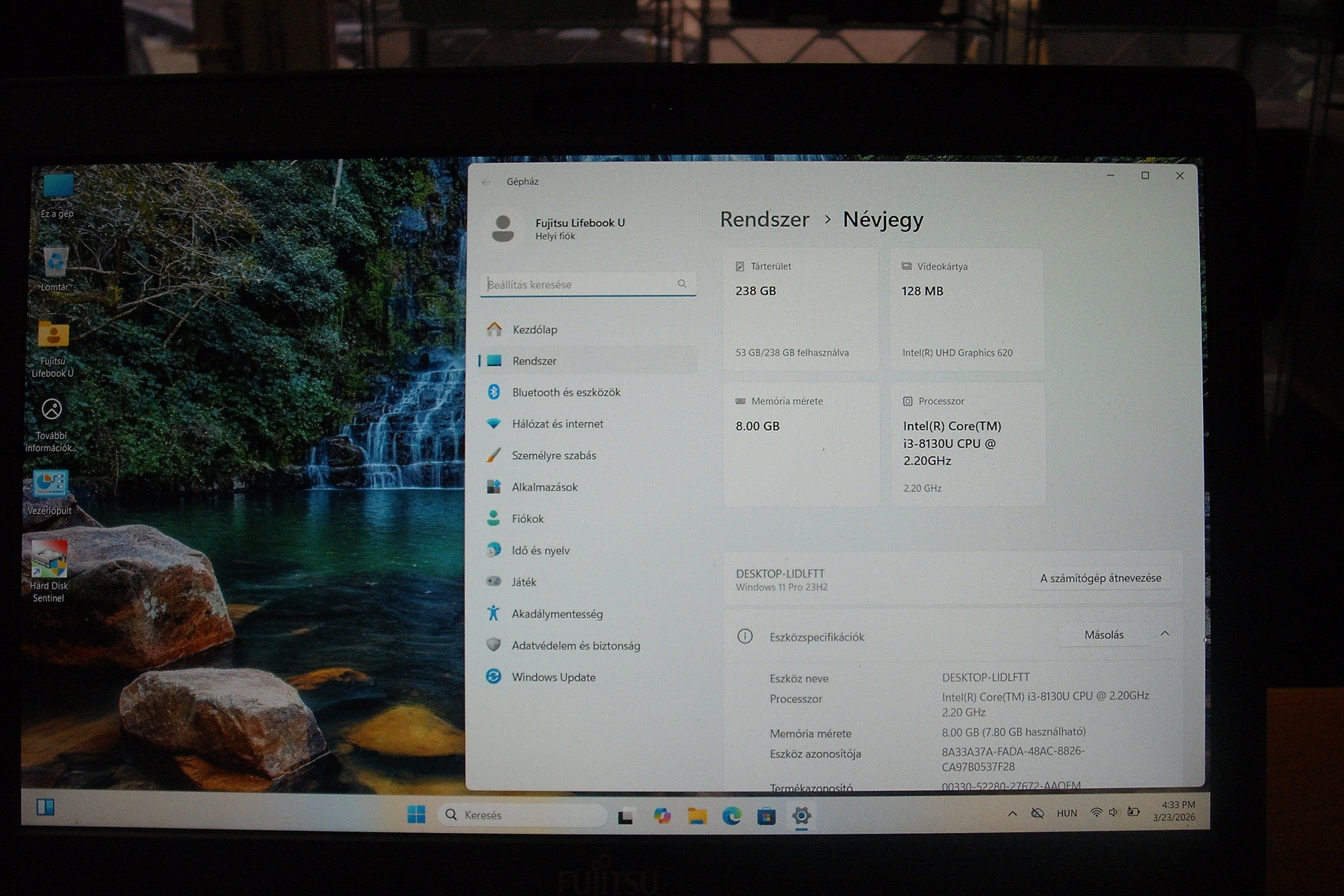Click the taskbar Keresés search box
This screenshot has height=896, width=1344.
(x=522, y=815)
